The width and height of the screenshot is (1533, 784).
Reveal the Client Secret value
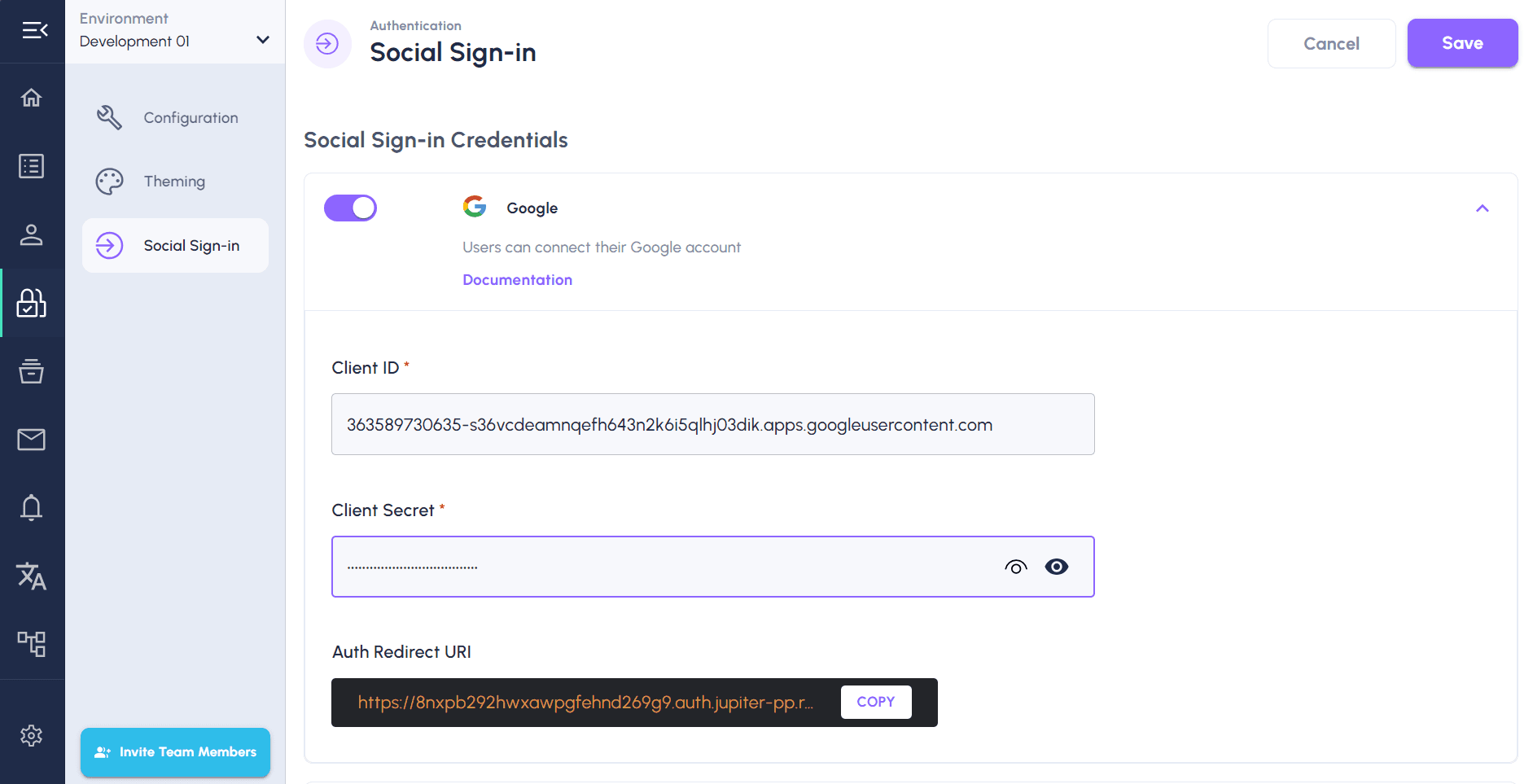click(1015, 567)
